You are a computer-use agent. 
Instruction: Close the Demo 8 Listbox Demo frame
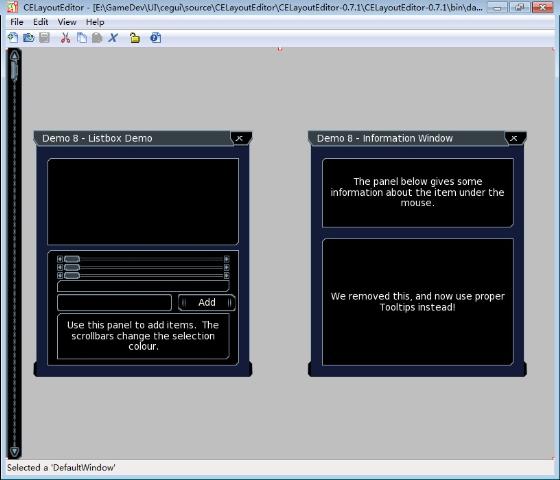(240, 138)
